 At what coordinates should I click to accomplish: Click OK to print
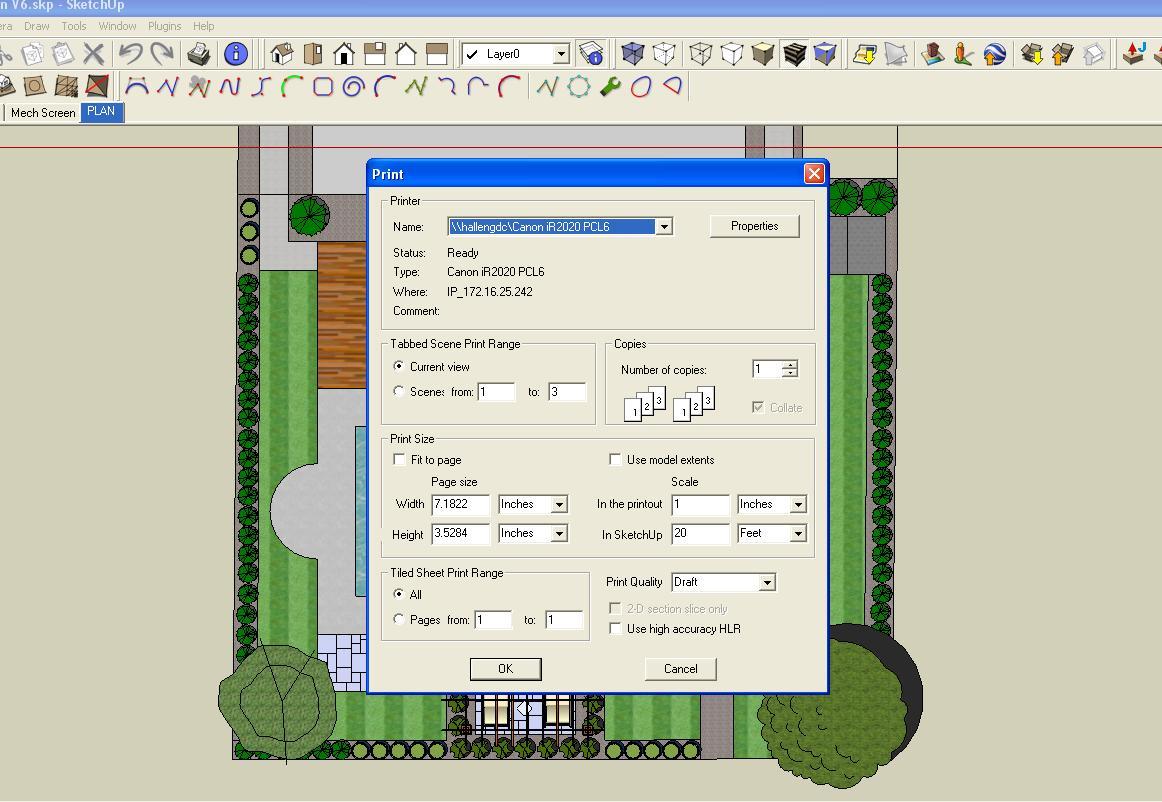click(x=505, y=669)
